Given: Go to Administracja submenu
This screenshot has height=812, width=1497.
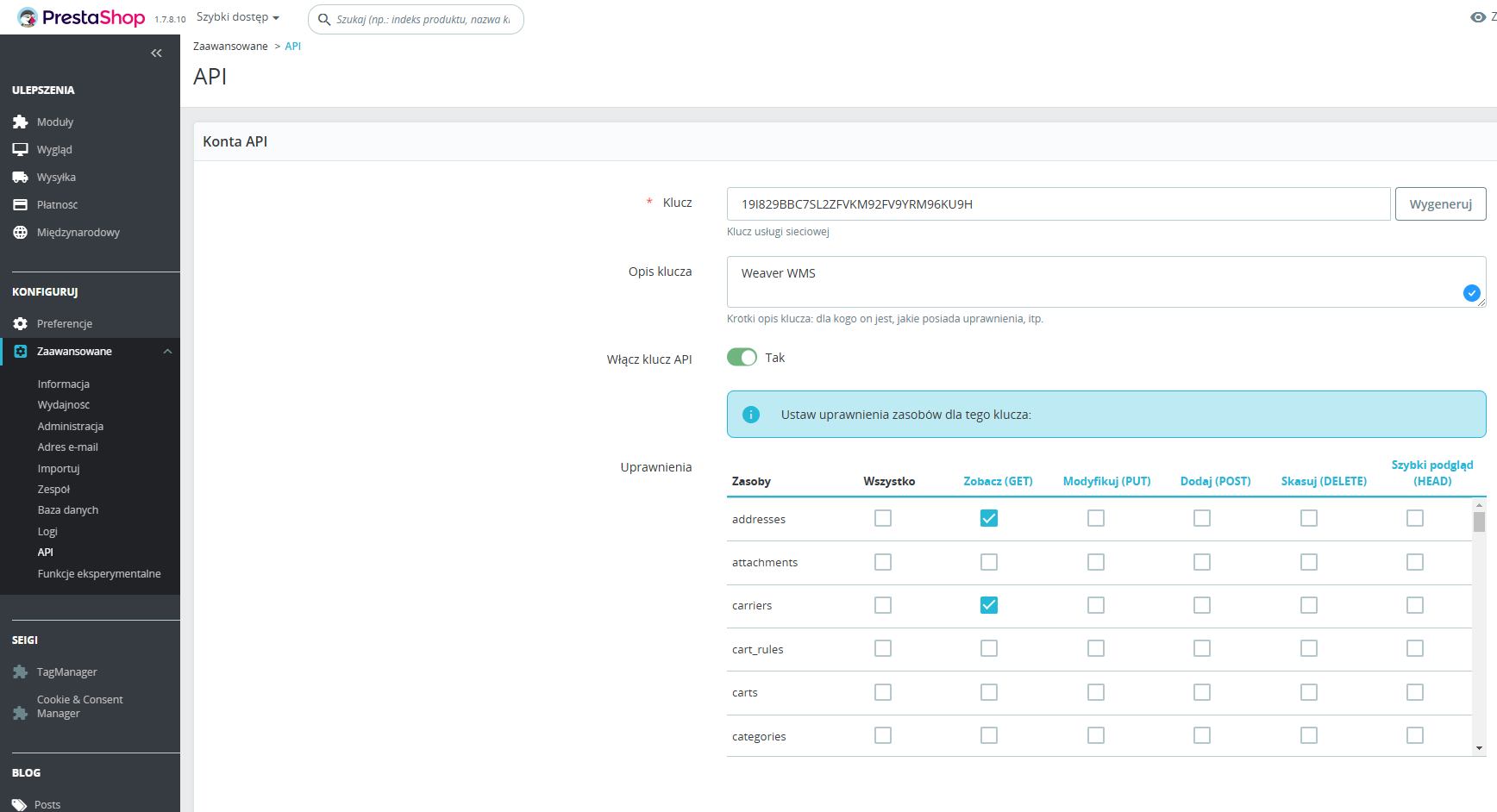Looking at the screenshot, I should pos(71,426).
